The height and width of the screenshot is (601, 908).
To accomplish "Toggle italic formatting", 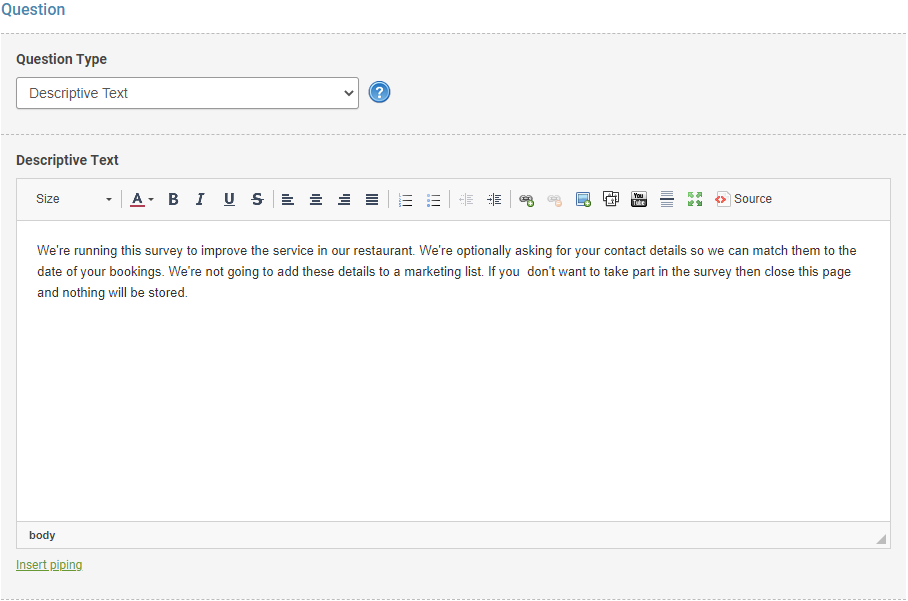I will point(200,199).
